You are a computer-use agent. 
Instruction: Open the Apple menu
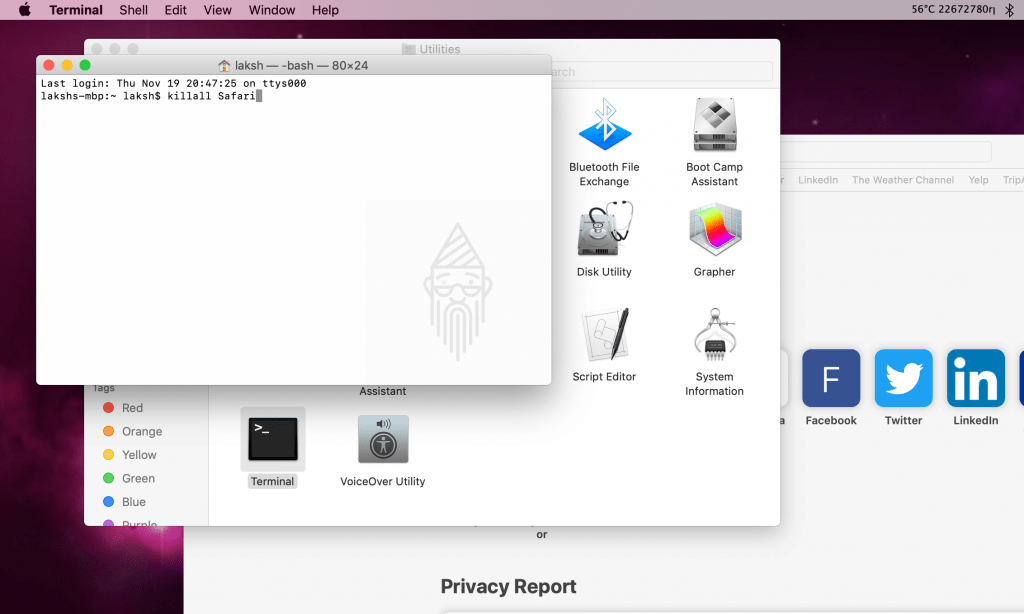click(25, 10)
